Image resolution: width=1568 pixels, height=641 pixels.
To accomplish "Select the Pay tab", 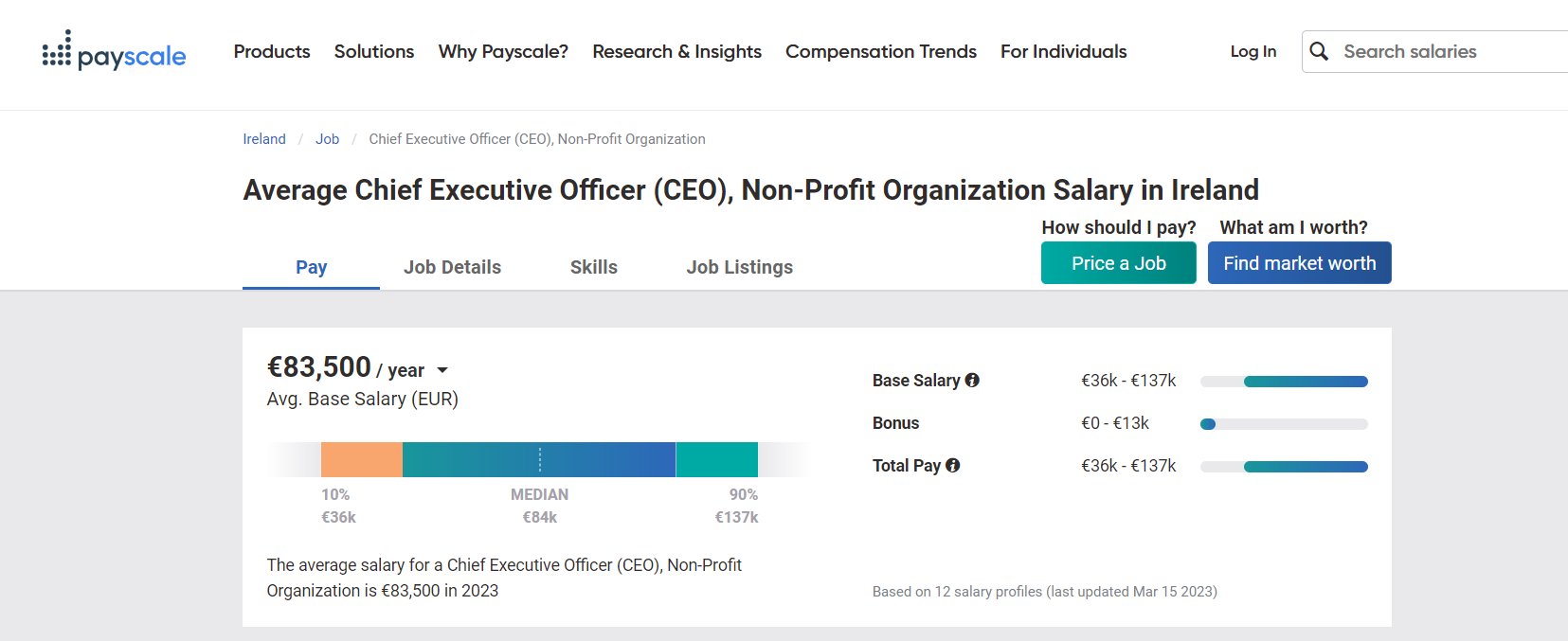I will [x=311, y=267].
